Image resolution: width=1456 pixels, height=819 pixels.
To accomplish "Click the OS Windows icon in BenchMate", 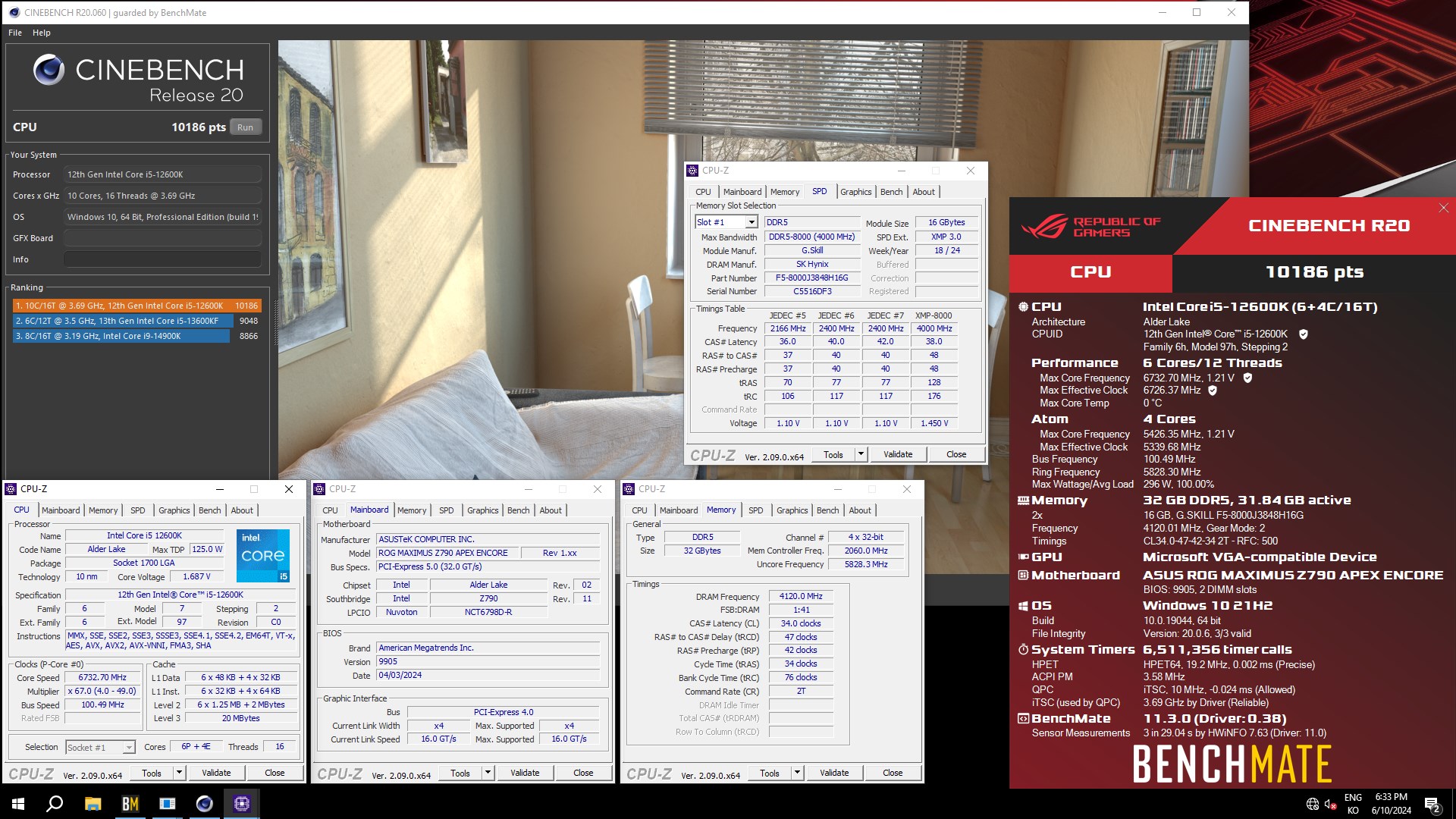I will click(1023, 606).
